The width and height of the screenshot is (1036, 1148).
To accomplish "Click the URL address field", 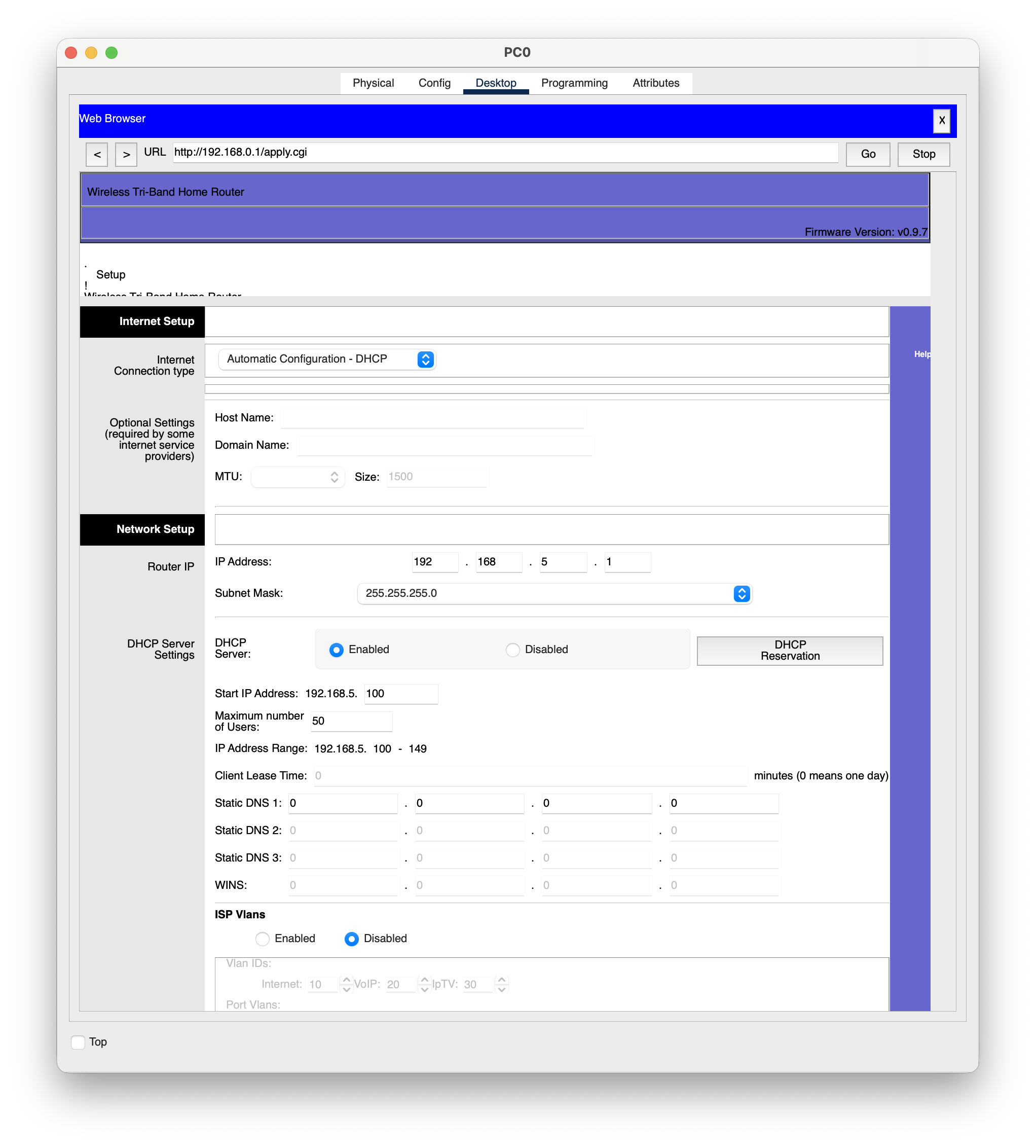I will [505, 153].
